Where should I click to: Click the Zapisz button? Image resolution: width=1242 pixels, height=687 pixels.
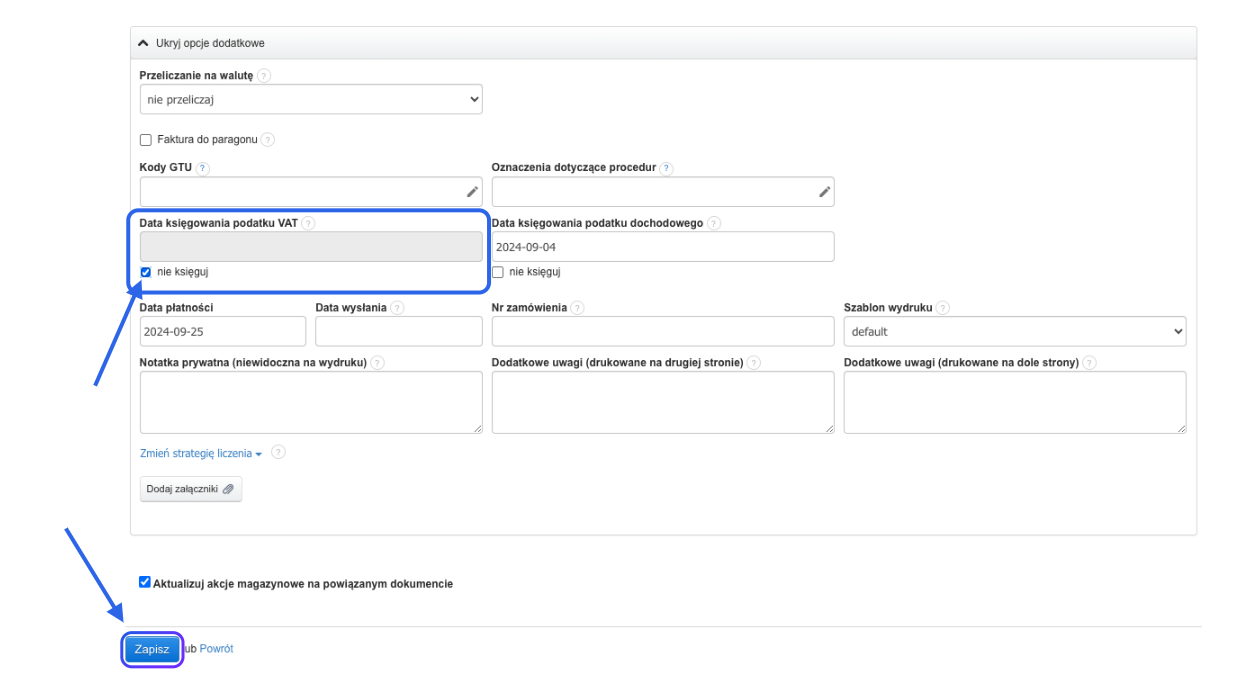pos(152,649)
